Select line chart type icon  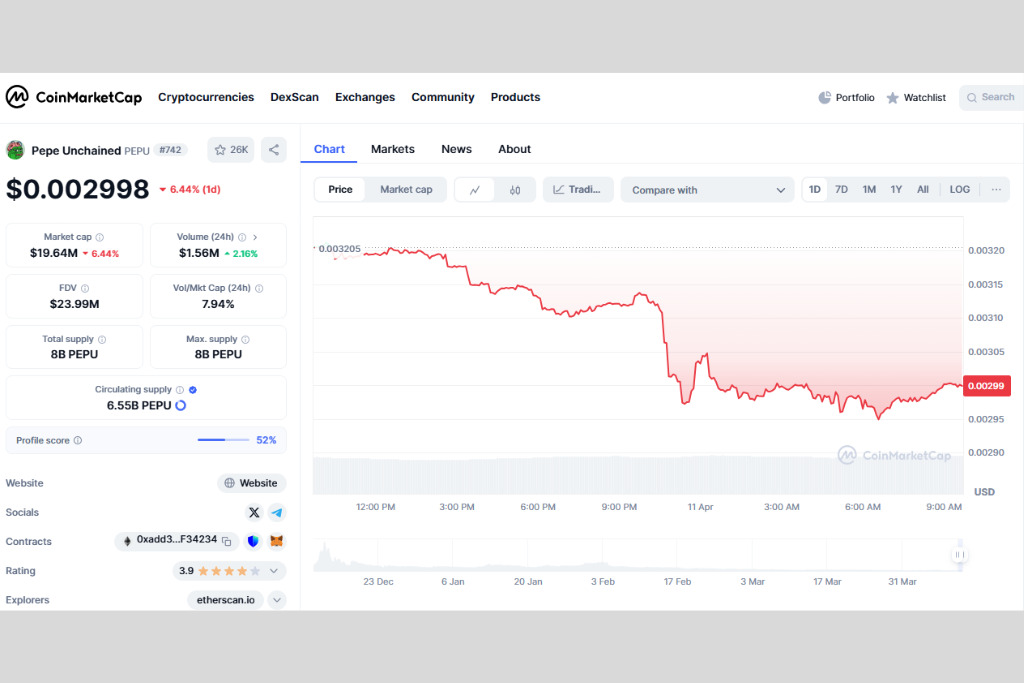(x=475, y=190)
